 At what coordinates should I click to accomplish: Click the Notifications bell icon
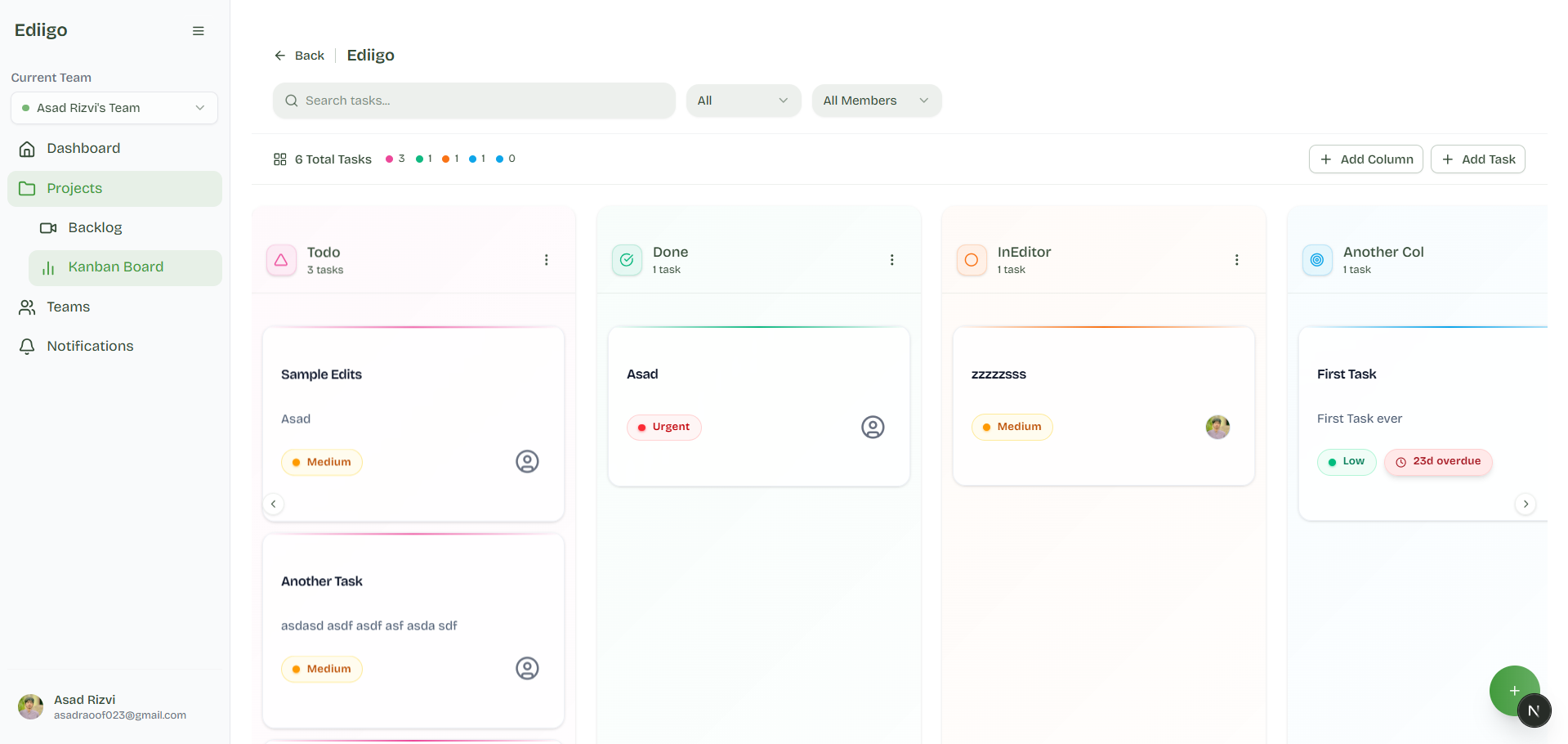[x=27, y=347]
